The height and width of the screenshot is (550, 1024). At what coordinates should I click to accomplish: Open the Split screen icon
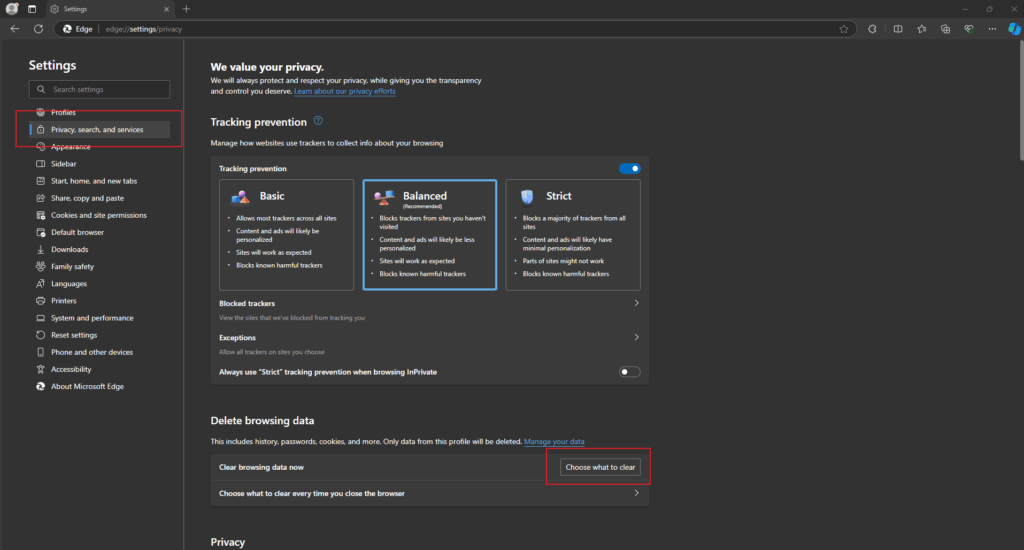pyautogui.click(x=897, y=29)
